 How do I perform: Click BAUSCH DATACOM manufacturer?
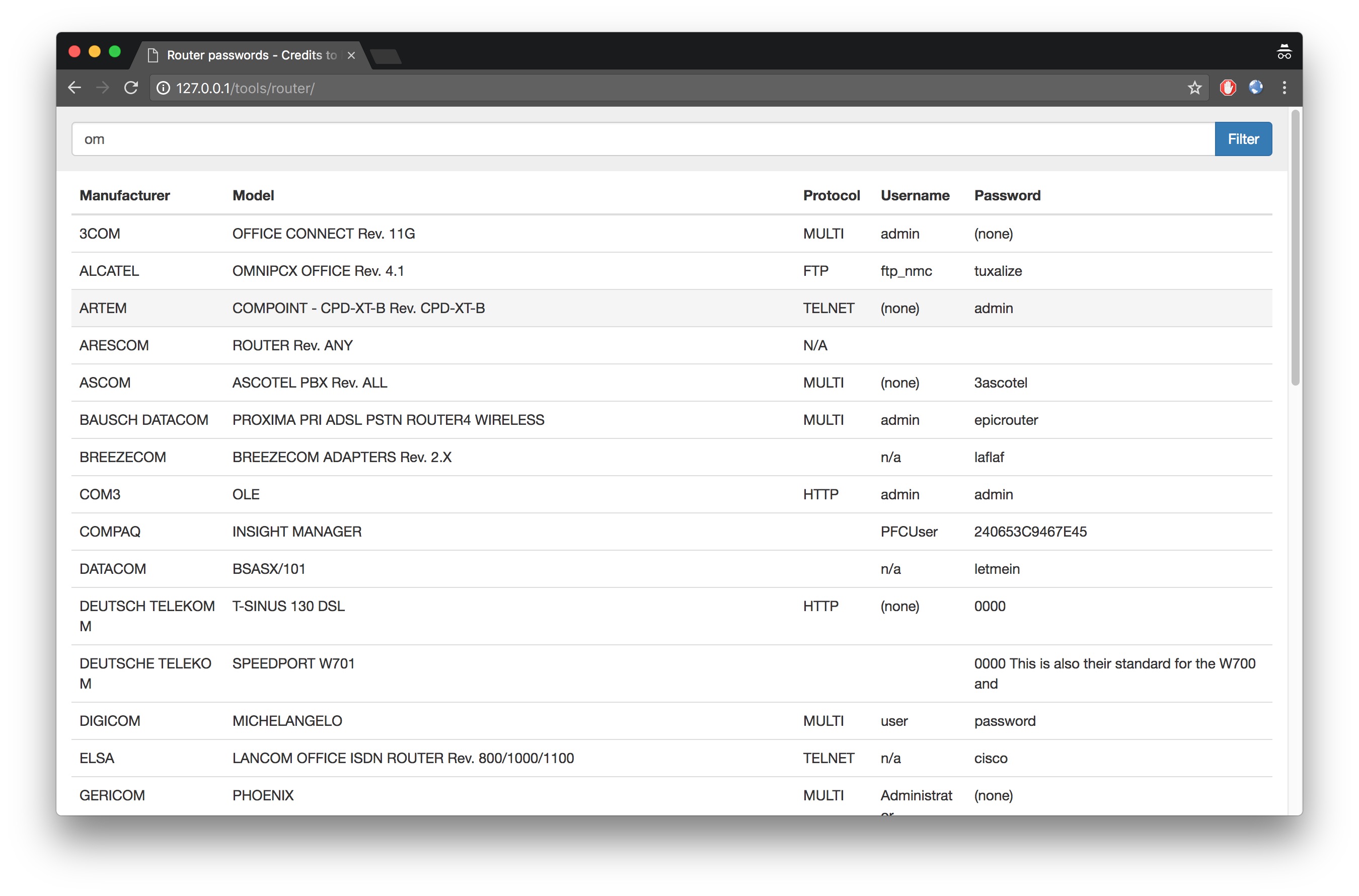[144, 420]
